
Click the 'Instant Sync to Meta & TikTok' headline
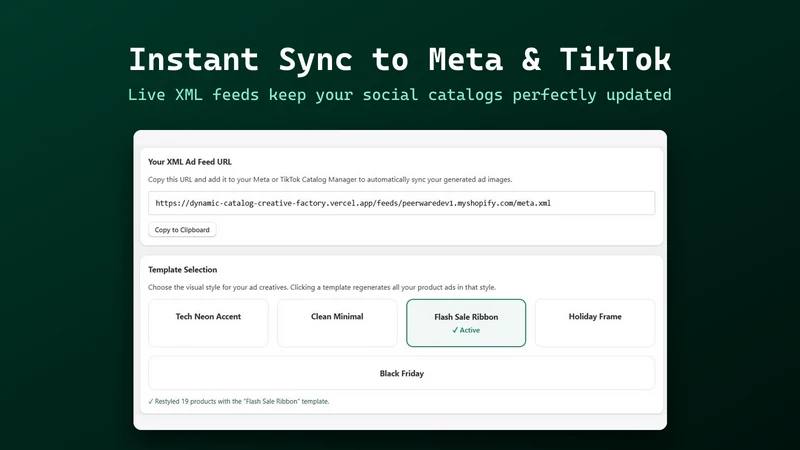pyautogui.click(x=400, y=60)
